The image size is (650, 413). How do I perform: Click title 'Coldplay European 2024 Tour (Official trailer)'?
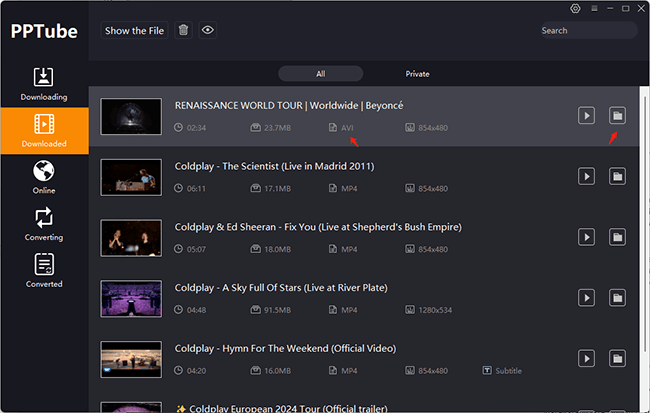click(289, 408)
